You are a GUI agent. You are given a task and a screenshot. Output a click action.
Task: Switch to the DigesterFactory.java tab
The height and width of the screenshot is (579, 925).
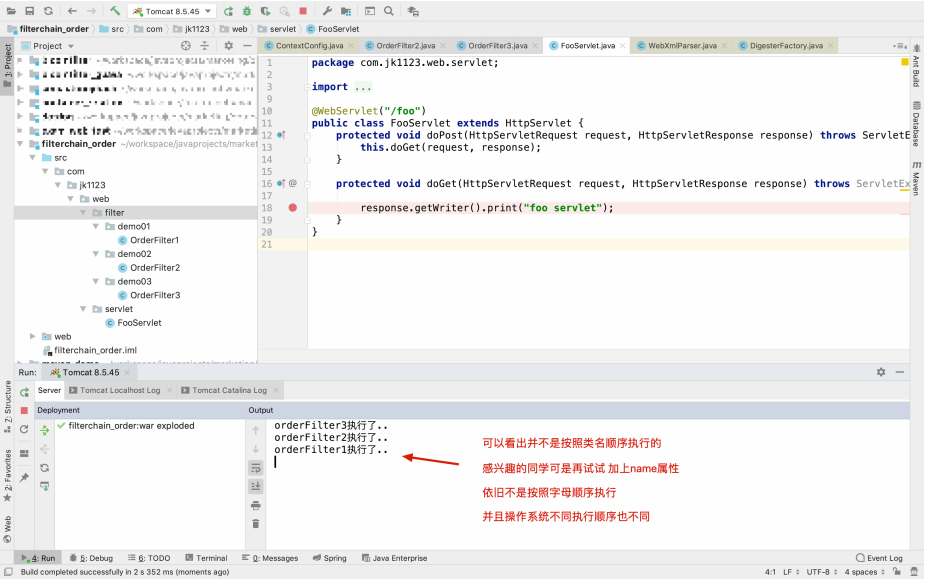click(786, 45)
